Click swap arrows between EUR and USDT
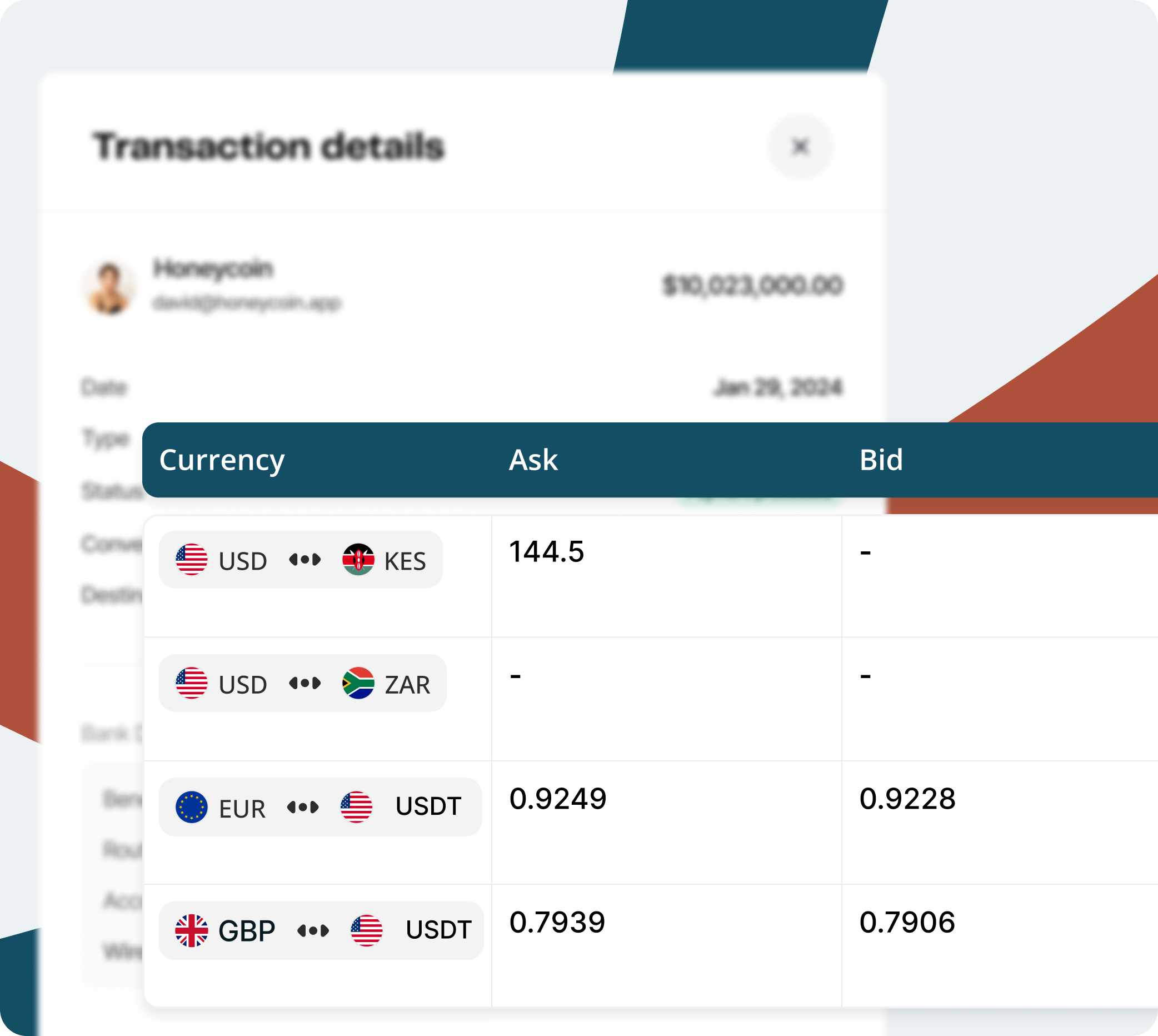The height and width of the screenshot is (1036, 1158). pyautogui.click(x=303, y=807)
